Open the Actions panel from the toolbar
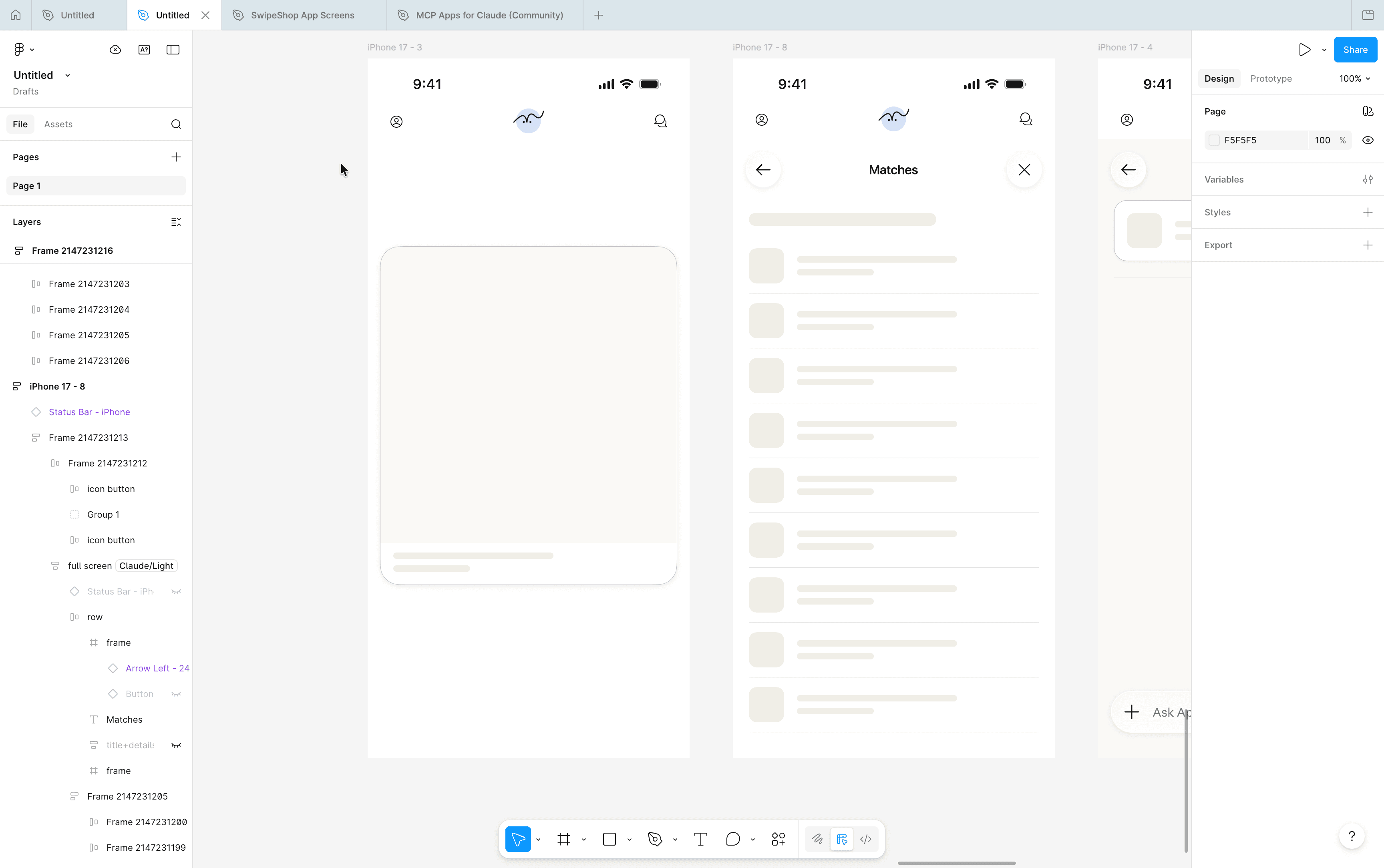This screenshot has height=868, width=1384. [x=778, y=839]
